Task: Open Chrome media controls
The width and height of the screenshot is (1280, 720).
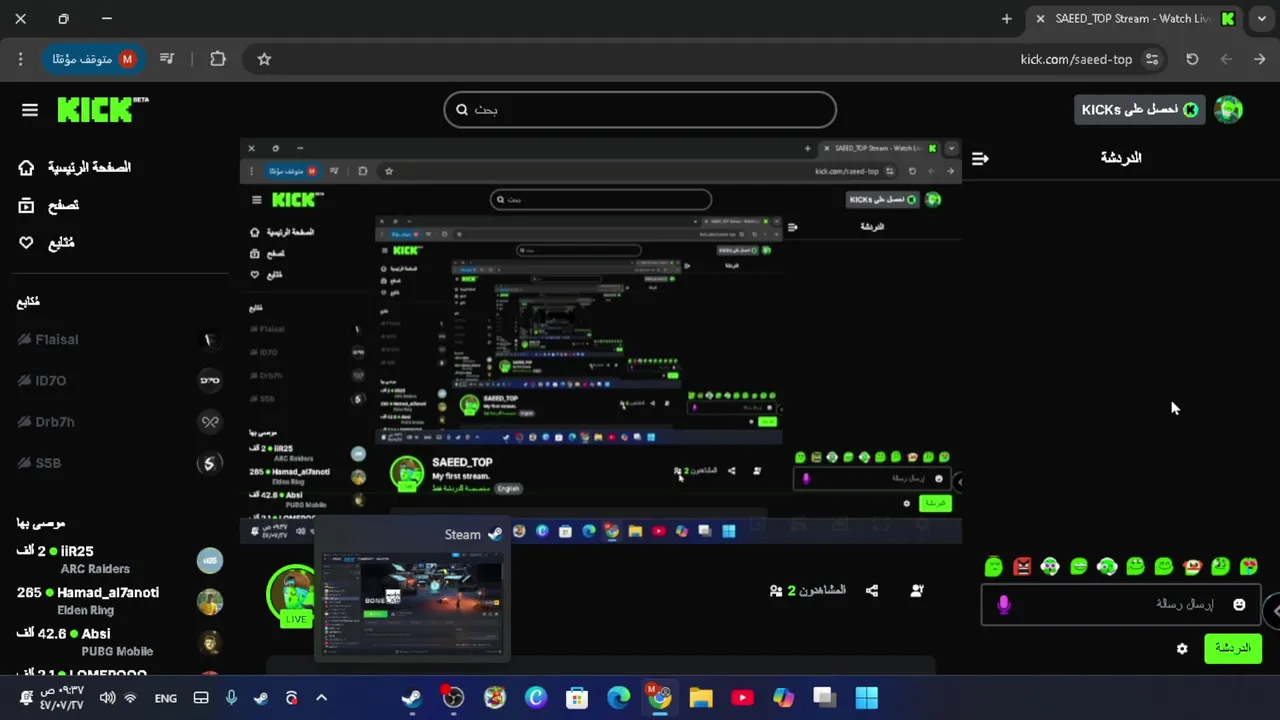Action: coord(168,59)
